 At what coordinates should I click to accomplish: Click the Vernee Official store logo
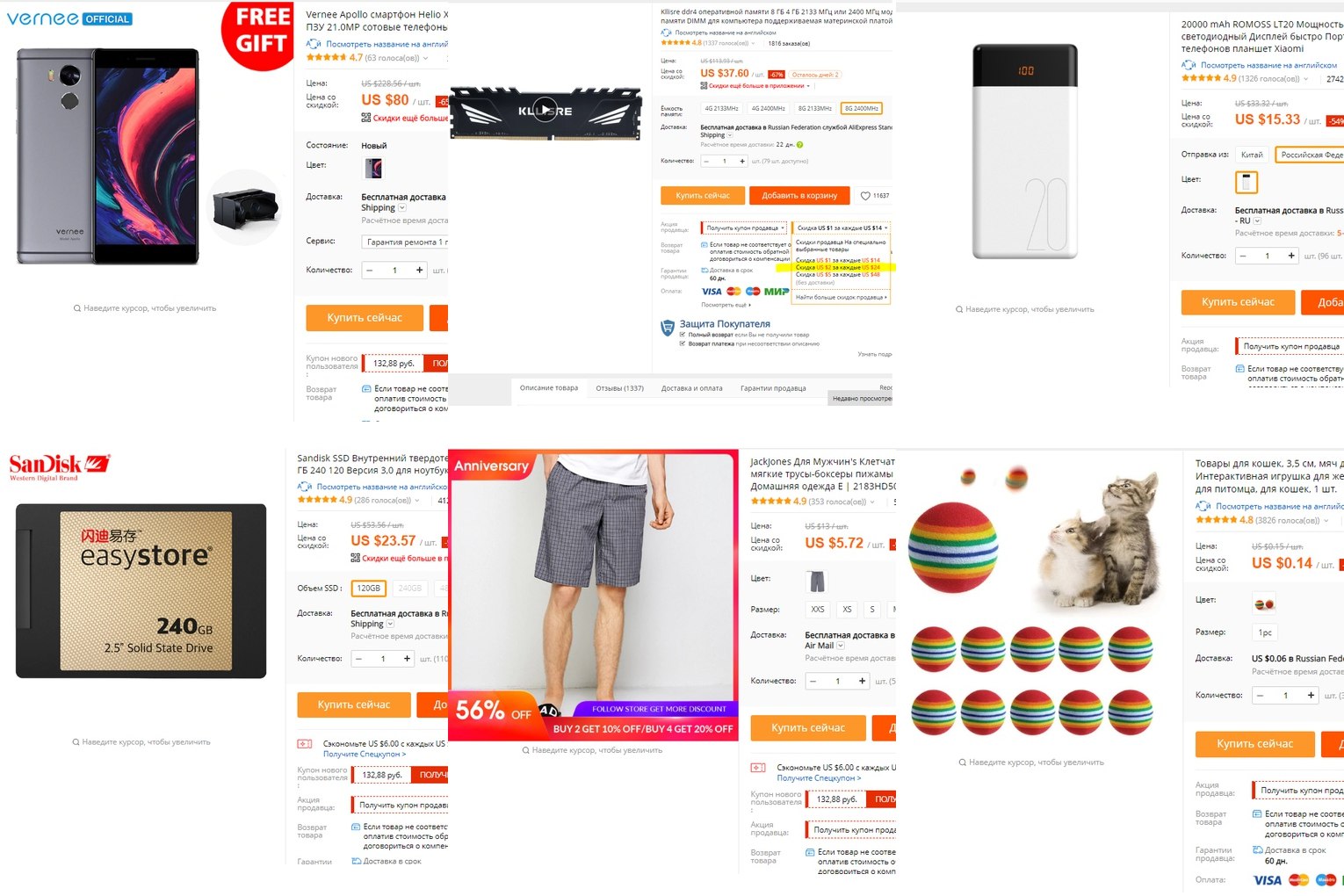click(69, 18)
